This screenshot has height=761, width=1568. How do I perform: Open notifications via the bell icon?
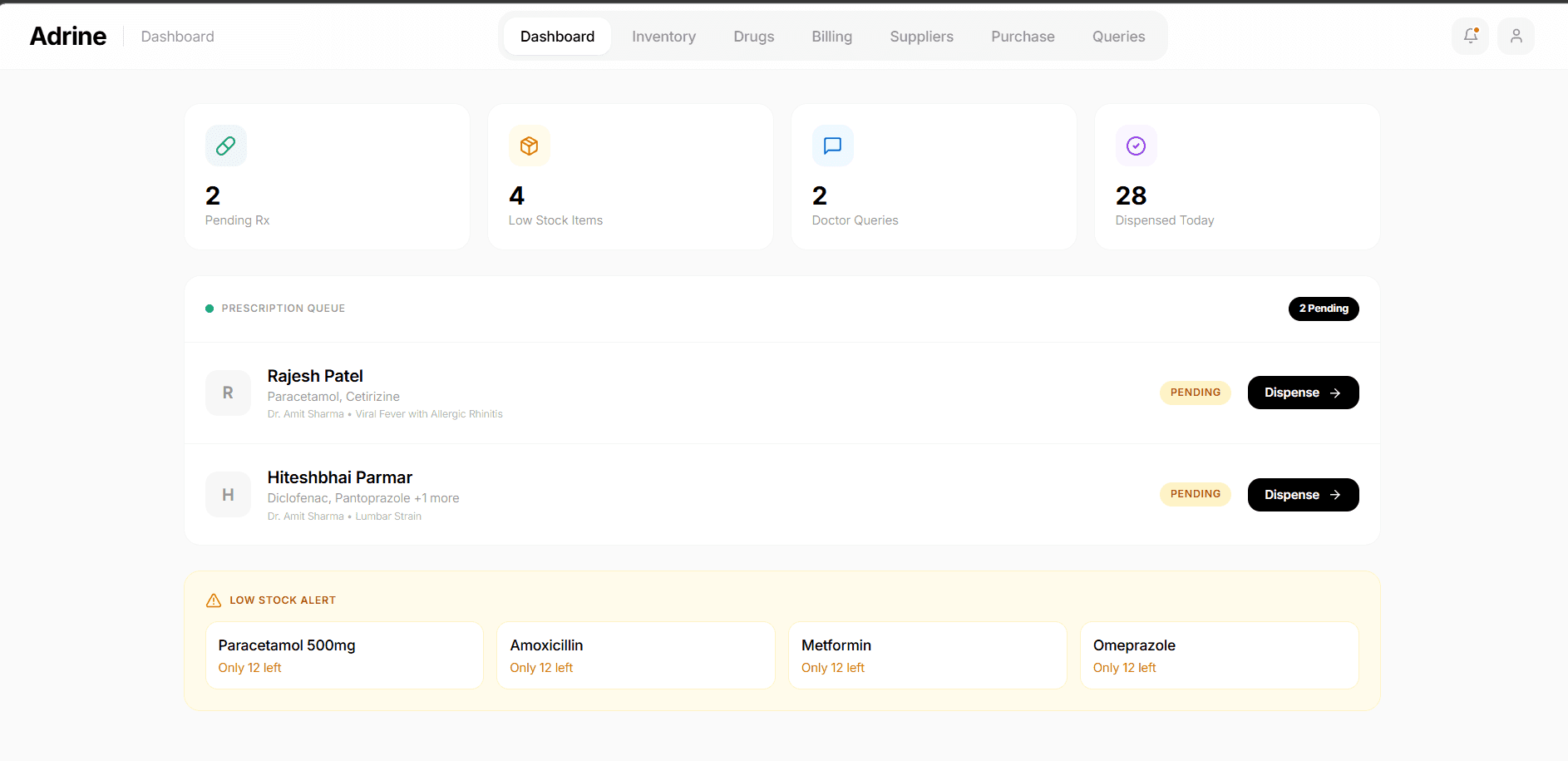click(1470, 36)
